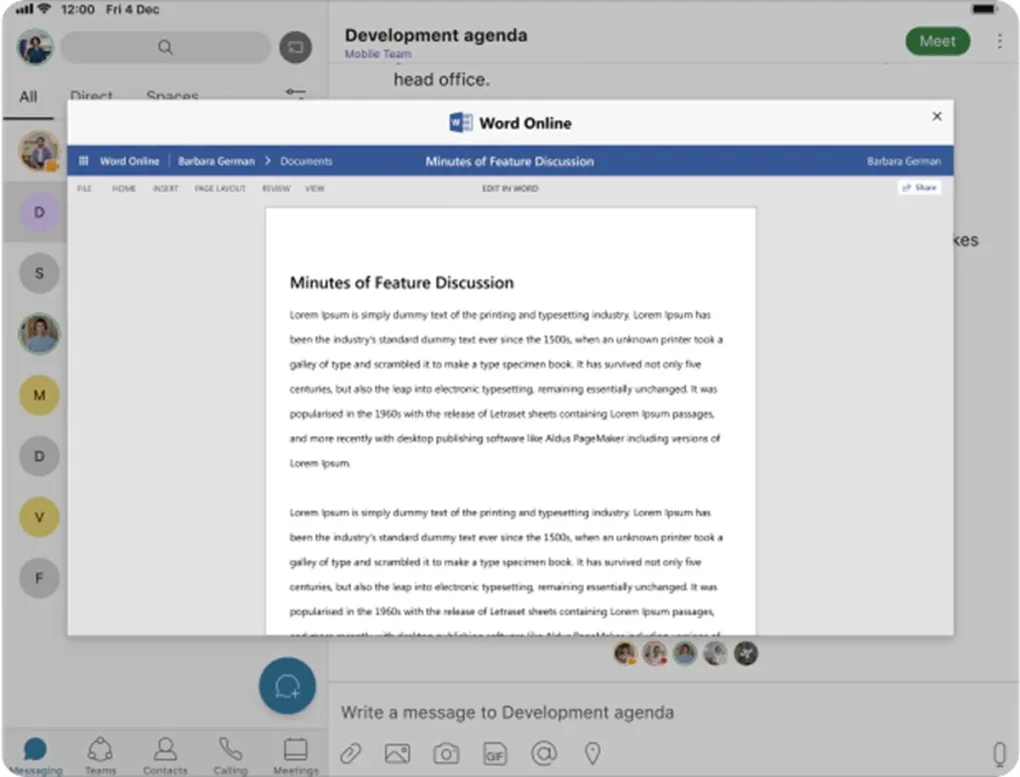Mention someone using the @ icon

pyautogui.click(x=545, y=753)
